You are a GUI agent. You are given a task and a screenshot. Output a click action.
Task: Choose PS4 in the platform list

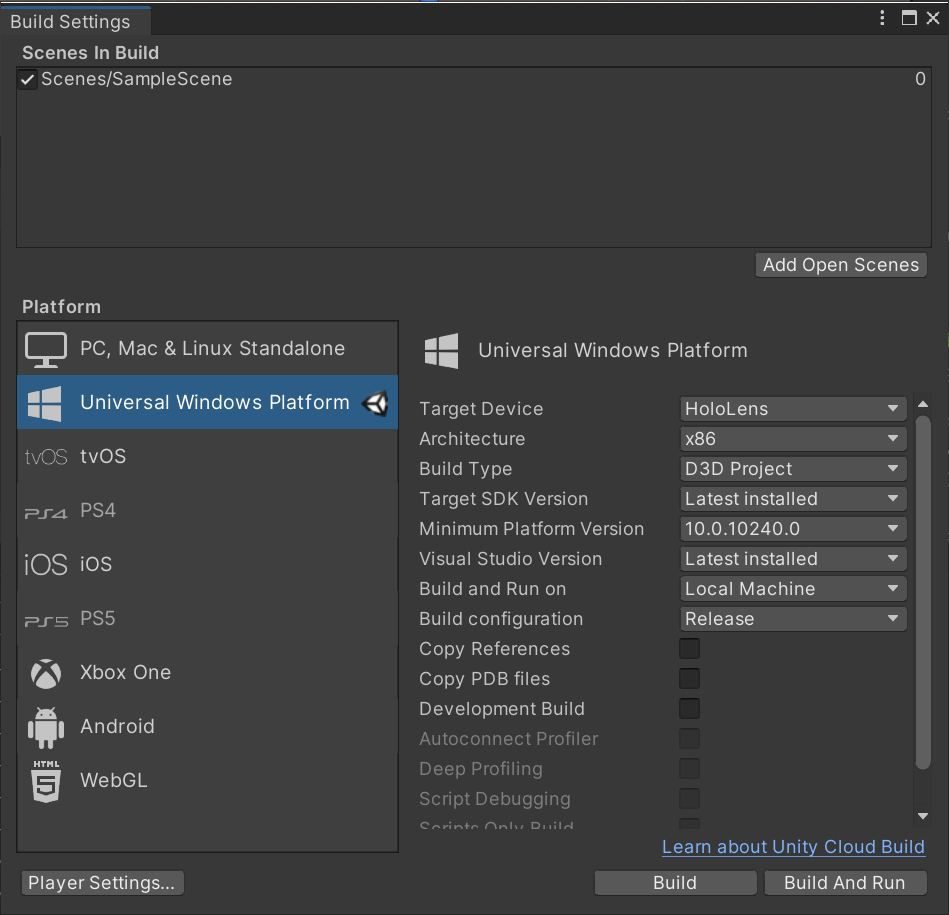208,510
